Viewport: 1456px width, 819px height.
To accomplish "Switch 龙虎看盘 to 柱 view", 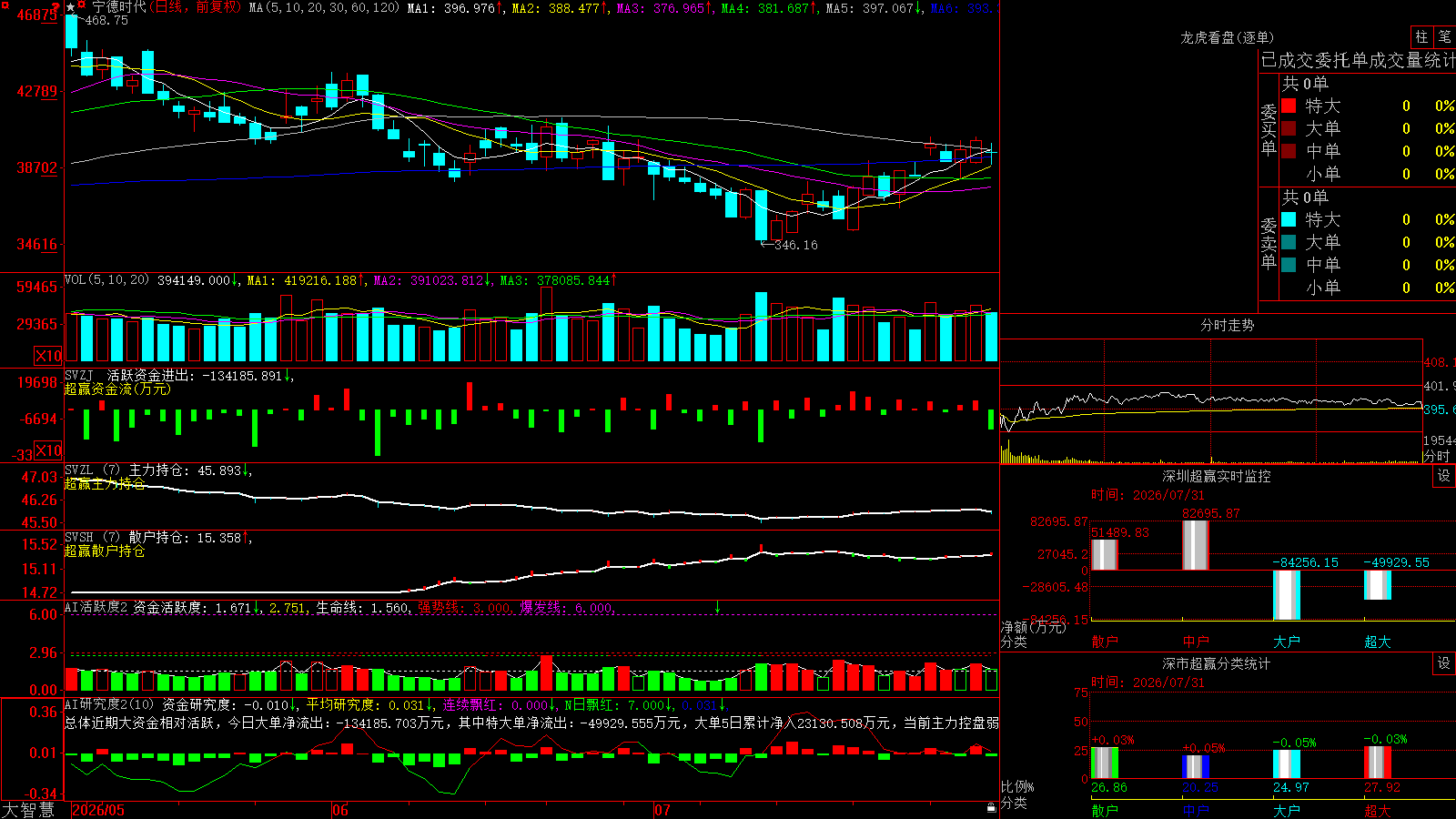I will tap(1421, 36).
